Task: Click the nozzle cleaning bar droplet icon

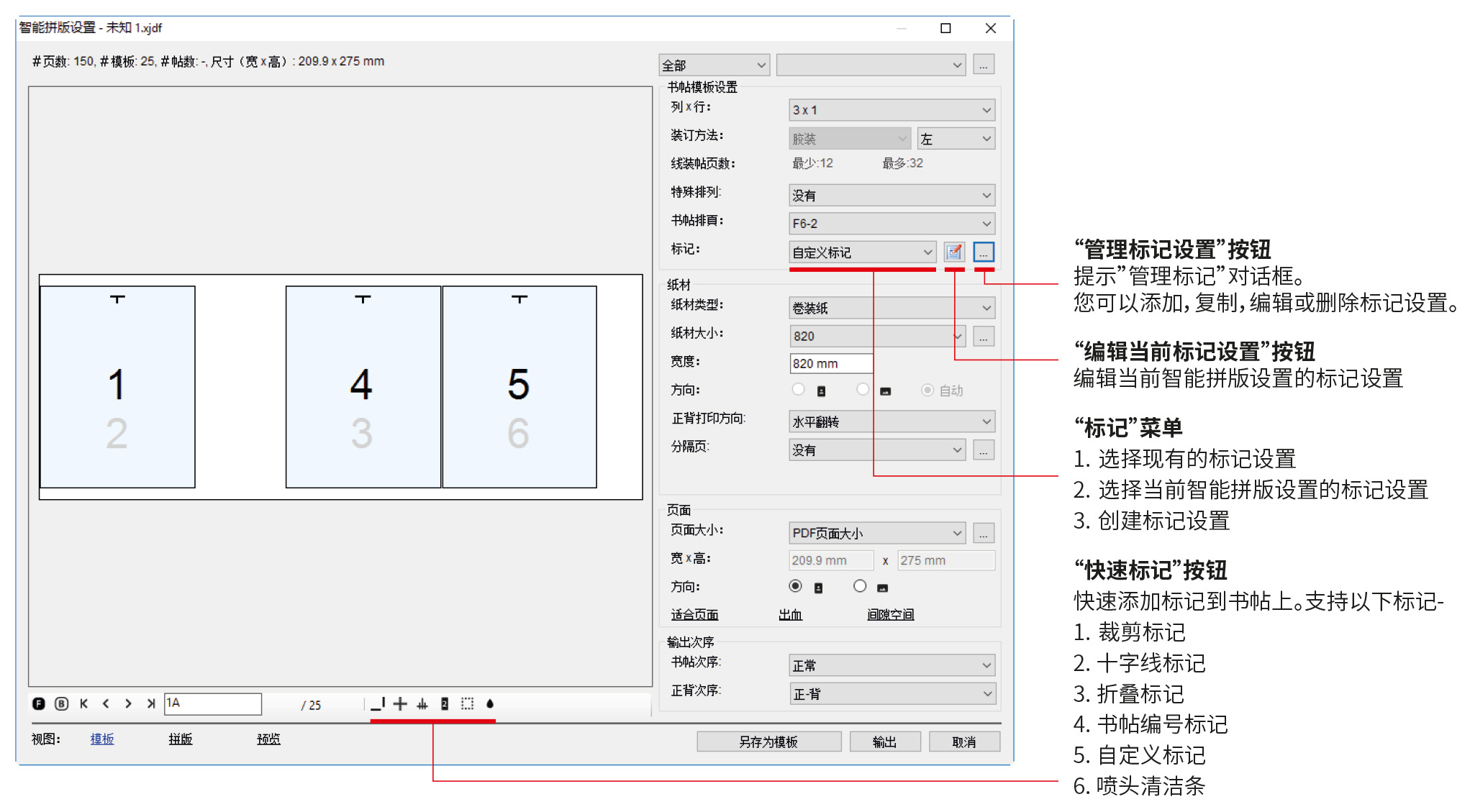Action: point(490,704)
